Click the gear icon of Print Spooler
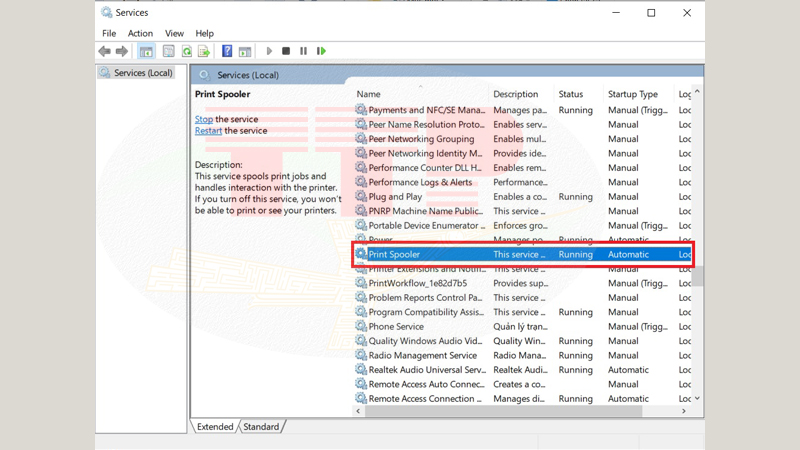Viewport: 800px width, 450px height. (361, 254)
